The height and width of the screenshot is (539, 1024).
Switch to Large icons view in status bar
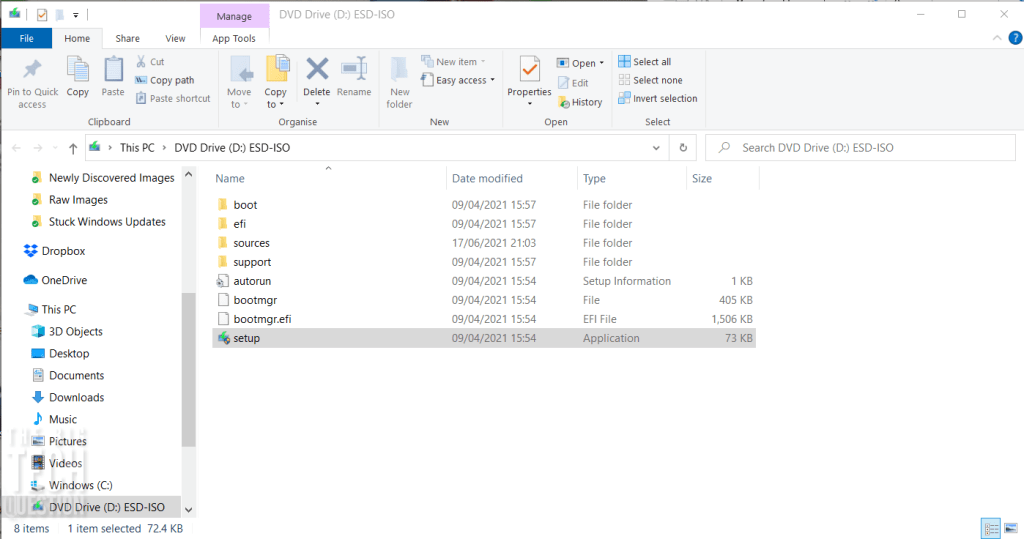(1011, 528)
